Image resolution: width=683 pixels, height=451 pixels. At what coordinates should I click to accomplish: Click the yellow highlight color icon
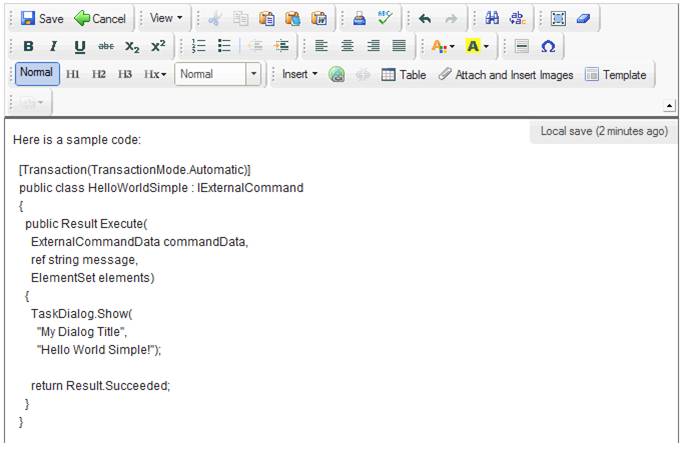473,46
